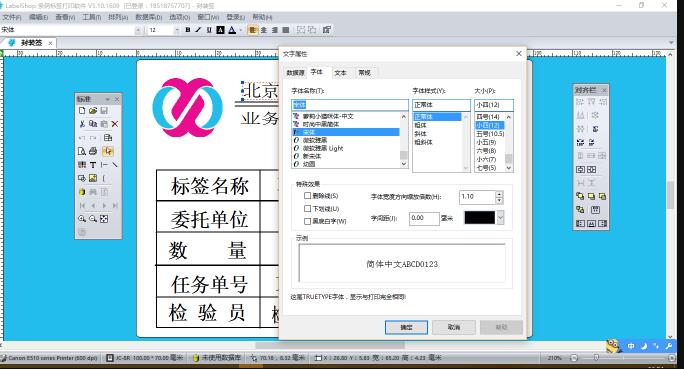Toggle Underline in the top formatting toolbar
Screen dimensions: 684x369
click(x=209, y=30)
